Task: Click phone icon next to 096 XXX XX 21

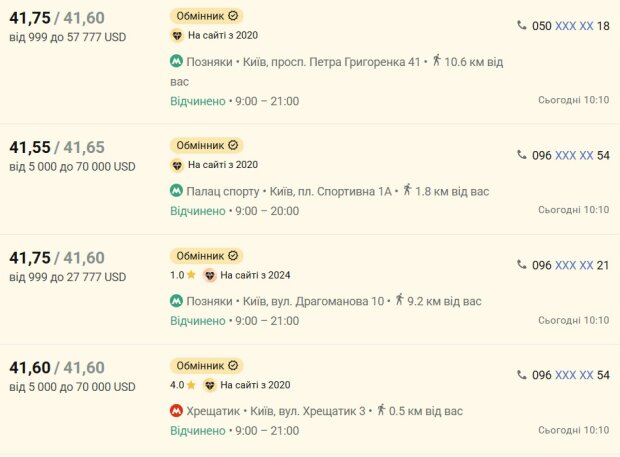Action: tap(522, 264)
